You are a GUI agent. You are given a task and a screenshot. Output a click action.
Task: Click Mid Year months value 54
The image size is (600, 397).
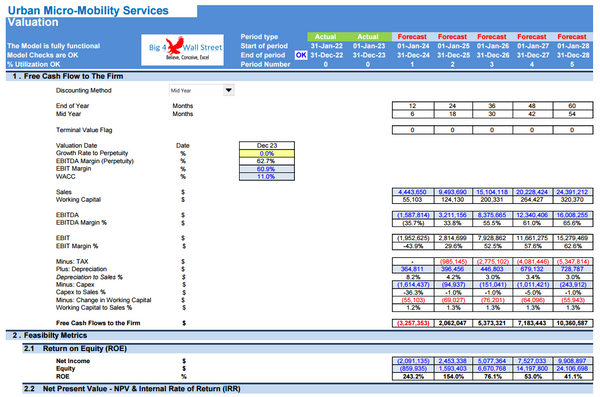click(572, 114)
